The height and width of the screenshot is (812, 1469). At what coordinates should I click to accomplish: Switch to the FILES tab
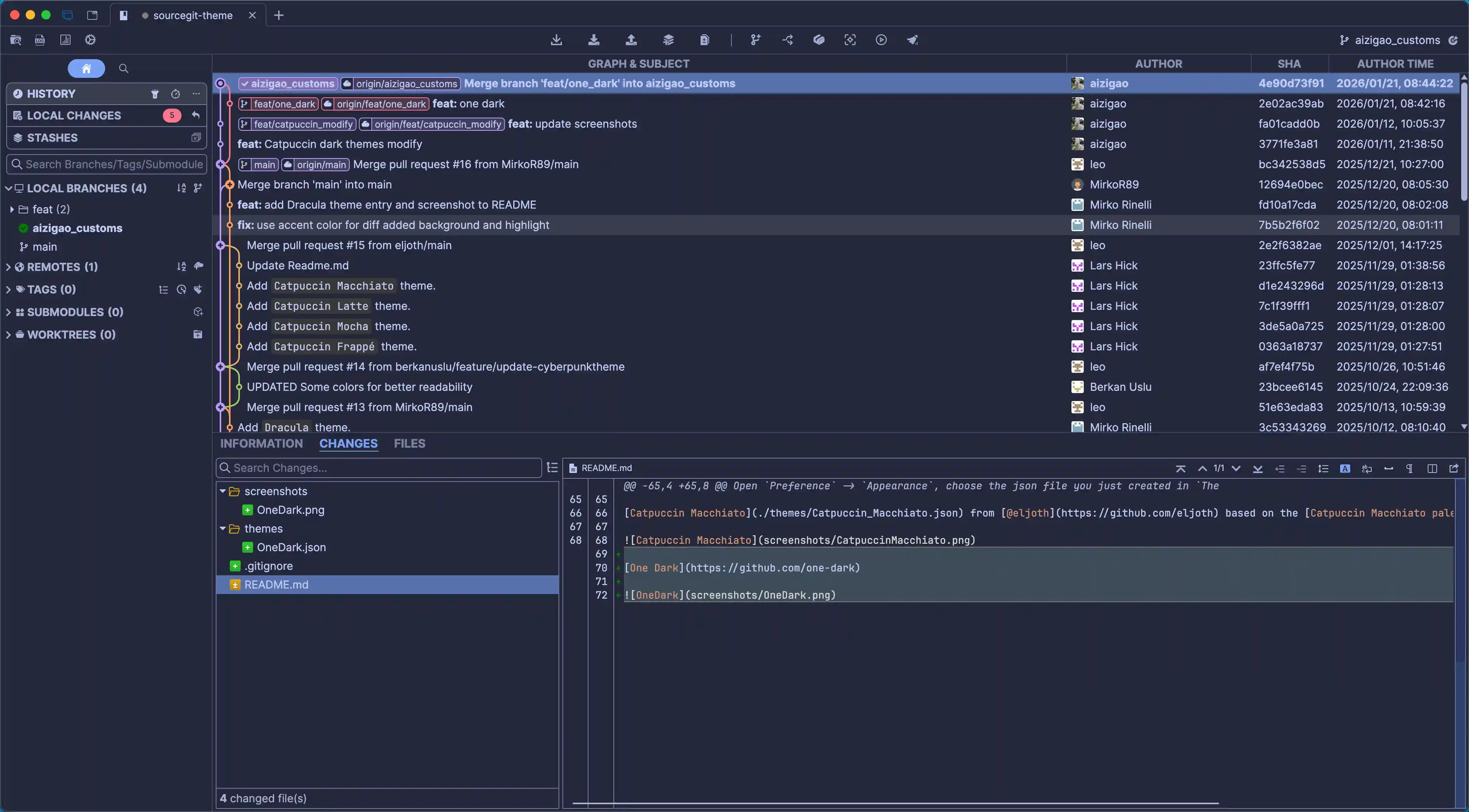click(409, 443)
